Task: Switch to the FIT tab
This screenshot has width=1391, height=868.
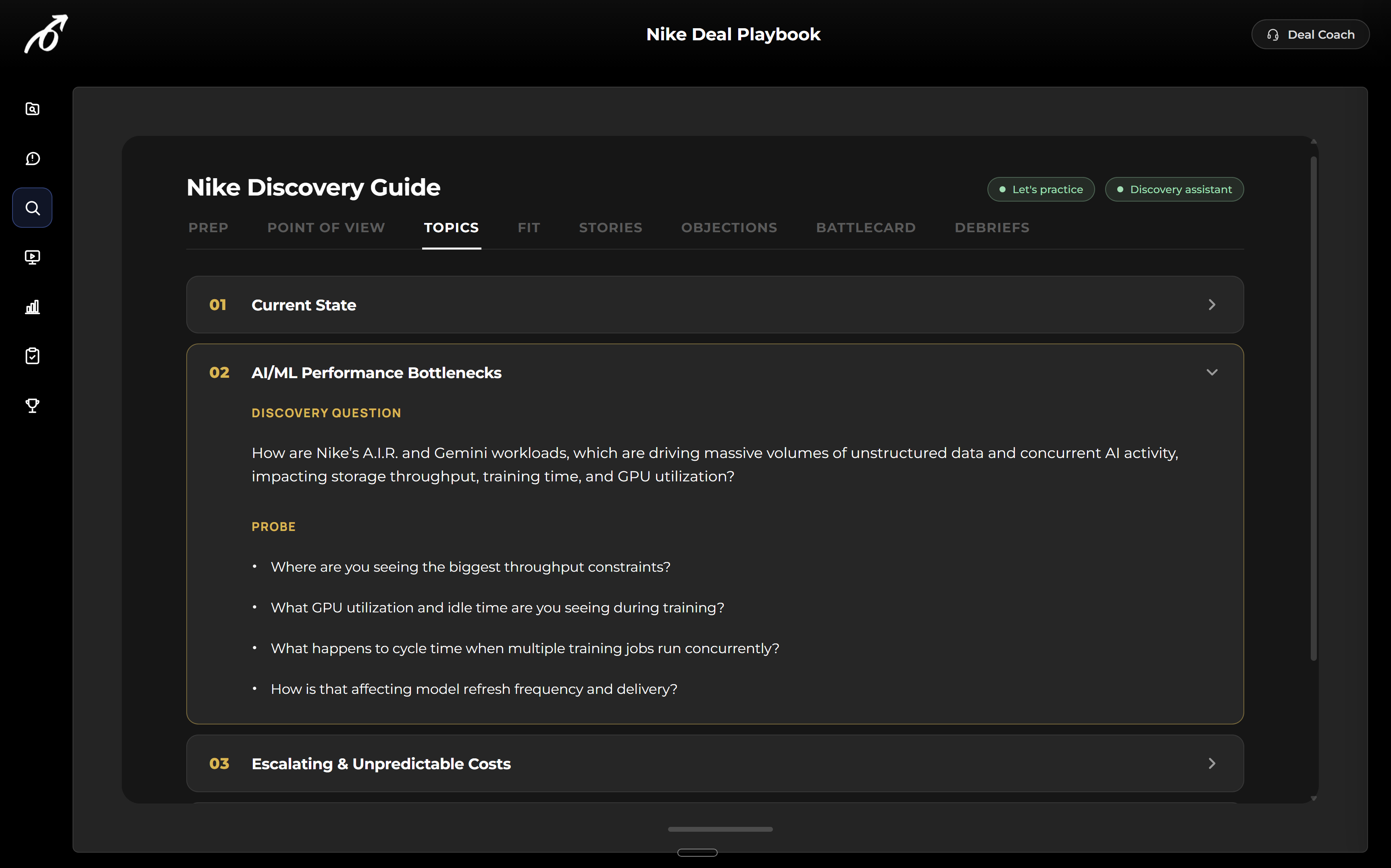Action: coord(529,228)
